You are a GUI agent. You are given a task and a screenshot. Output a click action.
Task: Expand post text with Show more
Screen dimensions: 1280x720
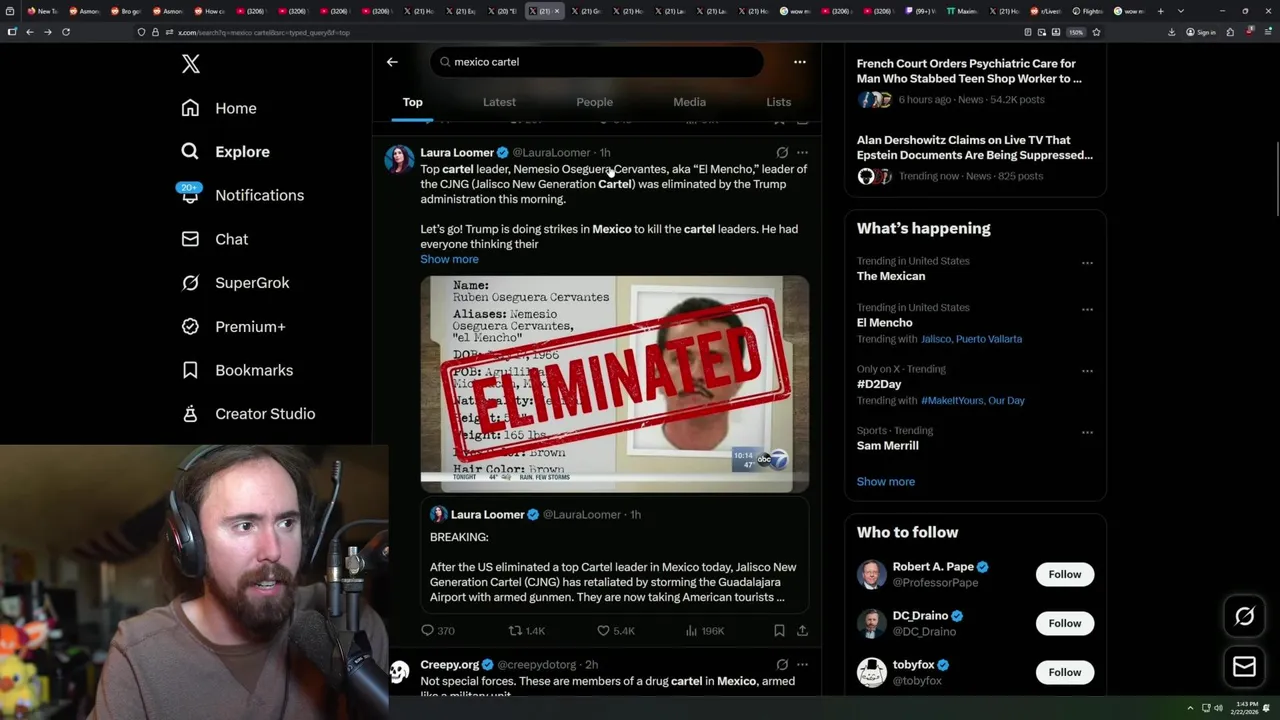click(x=449, y=259)
